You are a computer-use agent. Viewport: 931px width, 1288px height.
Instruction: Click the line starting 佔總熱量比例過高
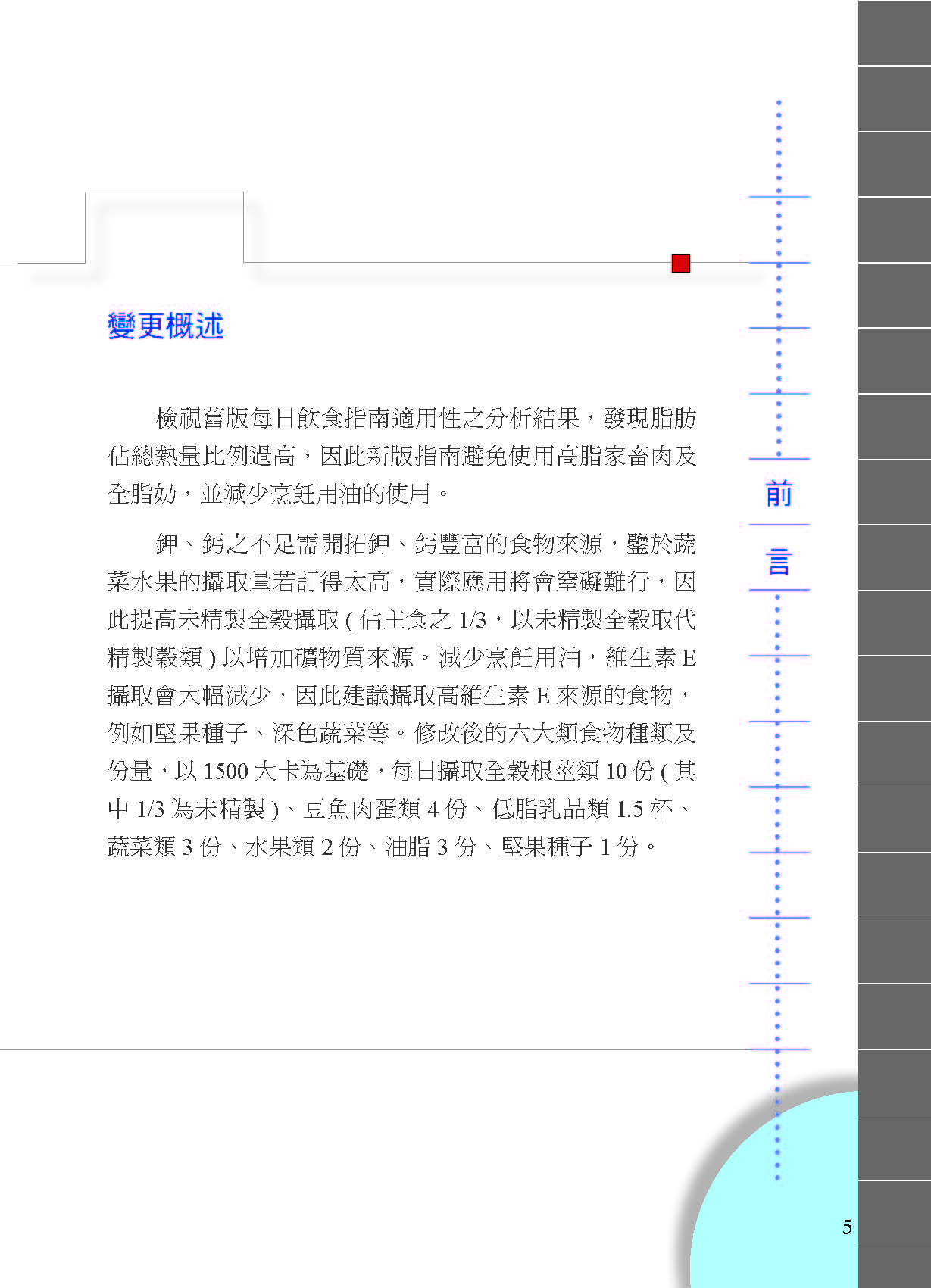402,456
